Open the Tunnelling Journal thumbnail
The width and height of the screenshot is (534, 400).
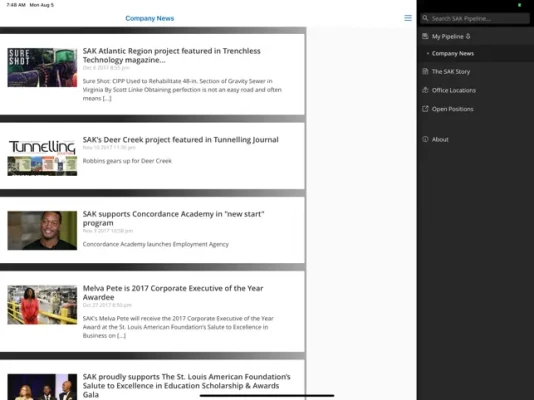pos(42,157)
